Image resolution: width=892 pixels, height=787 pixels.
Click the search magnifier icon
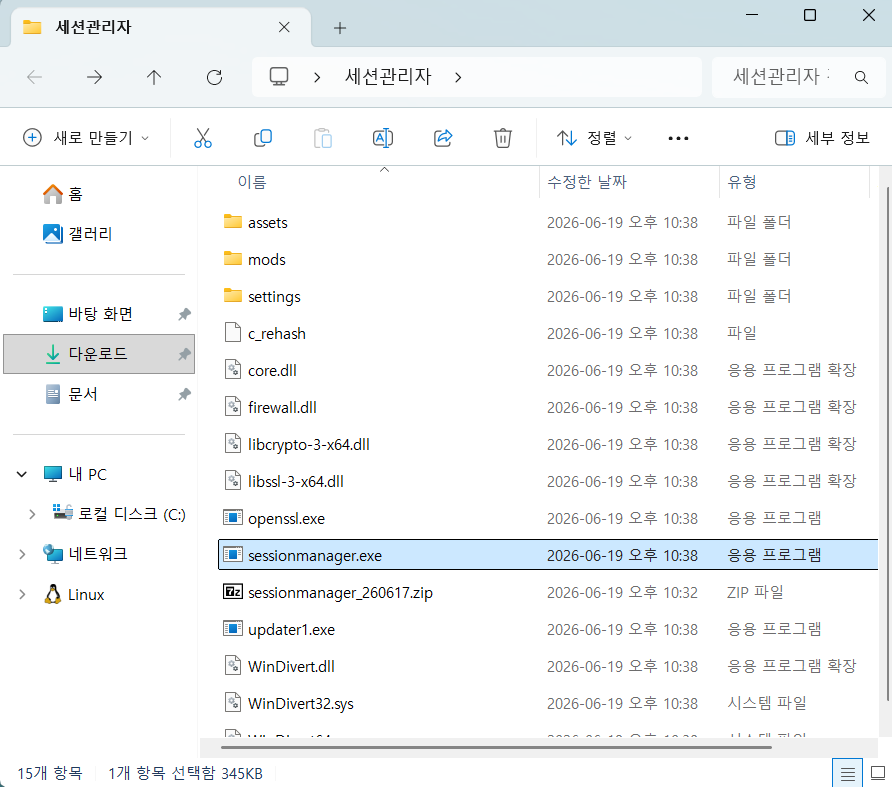point(861,77)
